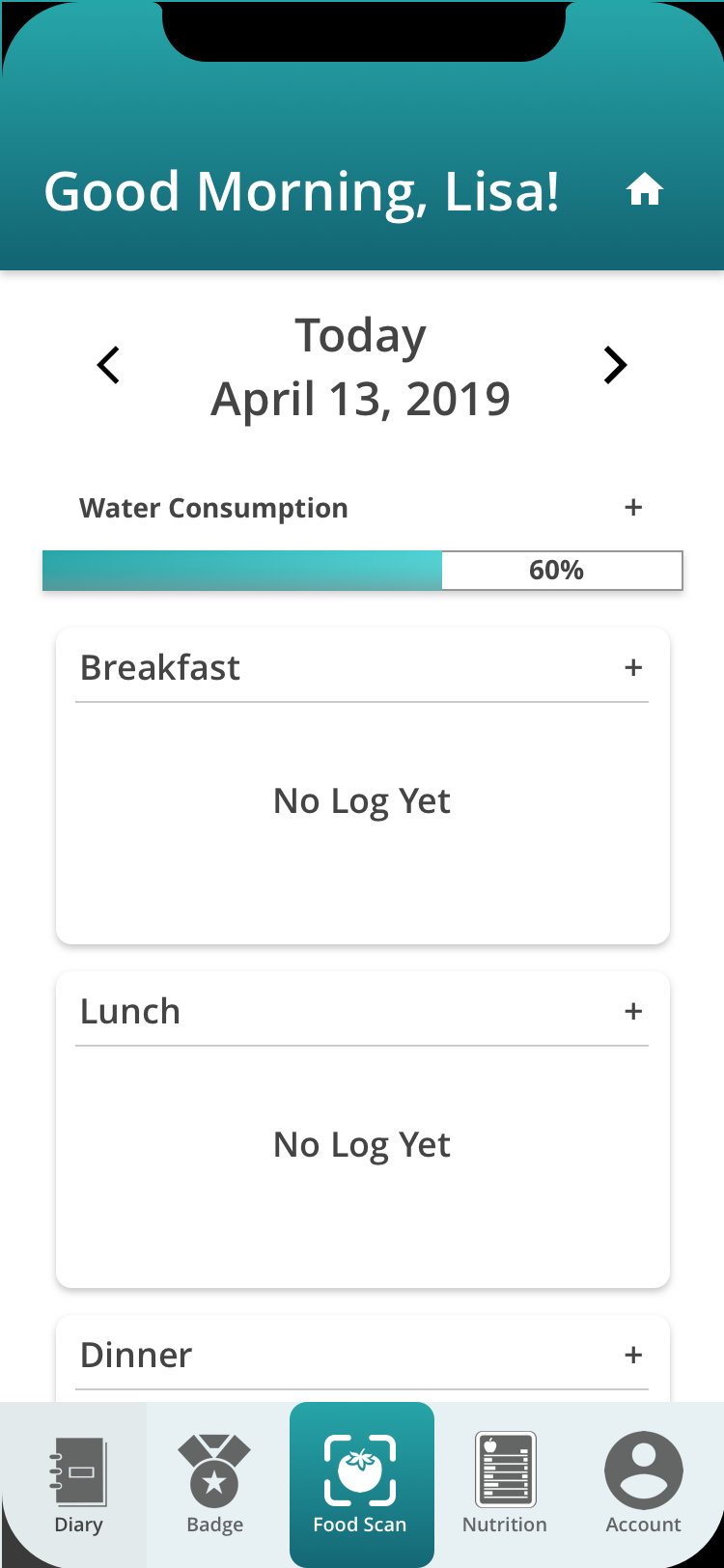
Task: Tap the Lunch card heading
Action: pos(130,1011)
